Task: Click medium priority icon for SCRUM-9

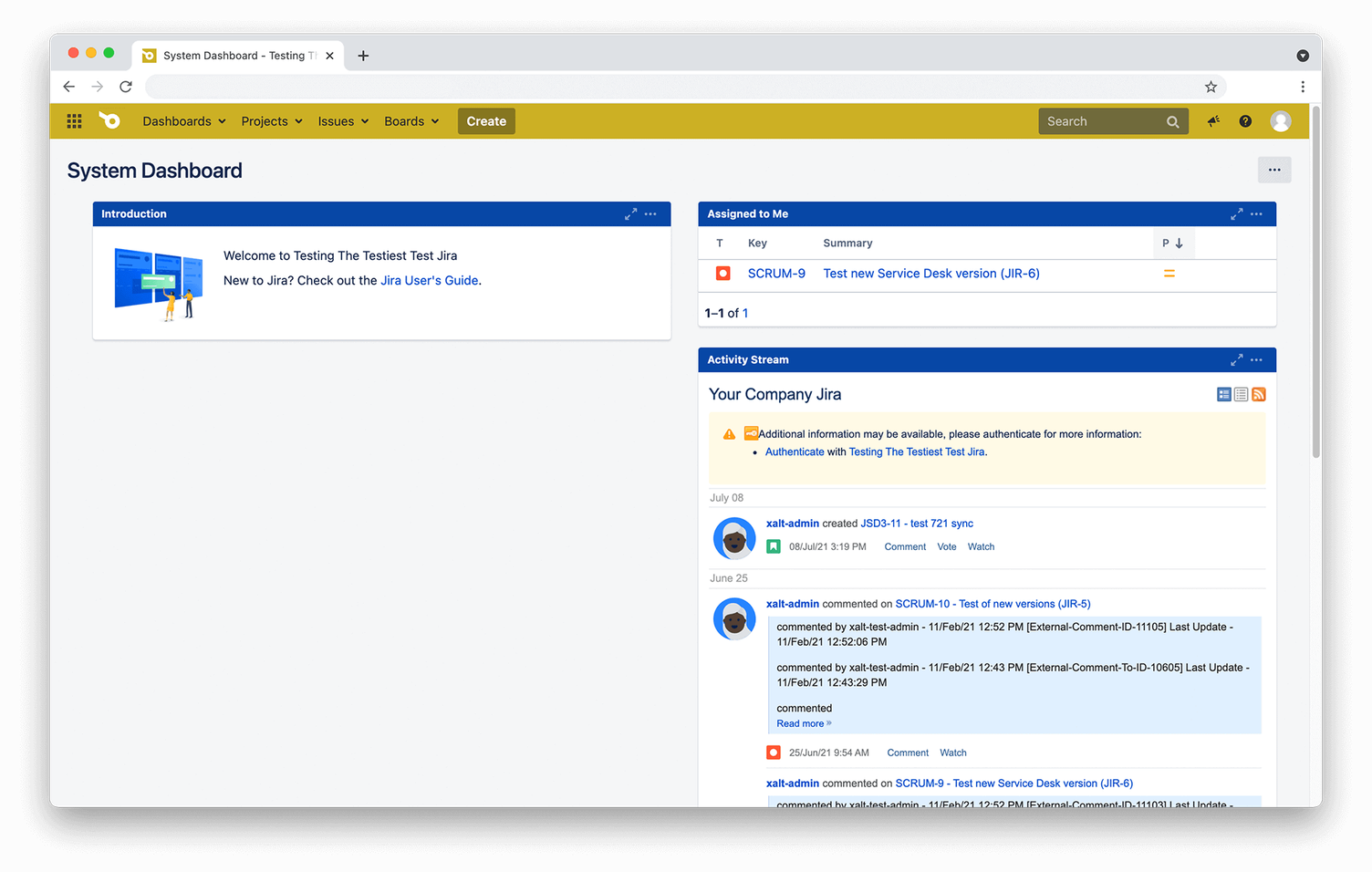Action: tap(1169, 274)
